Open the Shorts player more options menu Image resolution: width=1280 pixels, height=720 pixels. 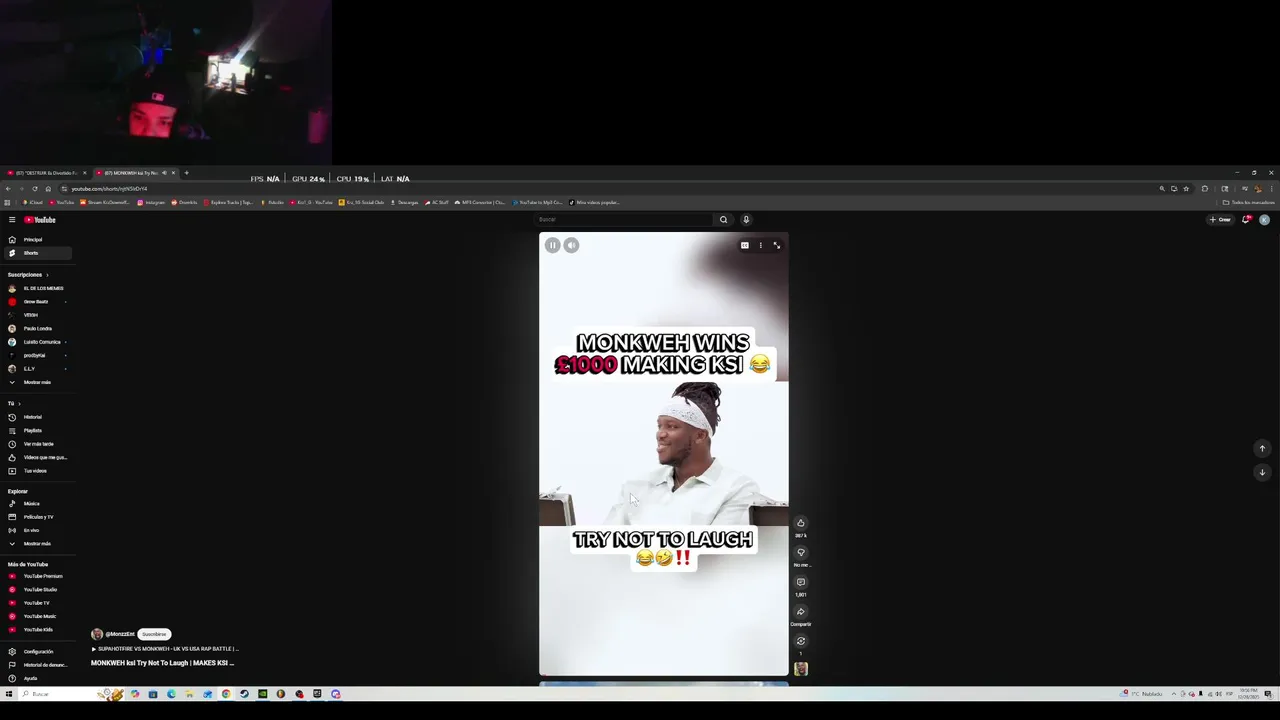[760, 245]
